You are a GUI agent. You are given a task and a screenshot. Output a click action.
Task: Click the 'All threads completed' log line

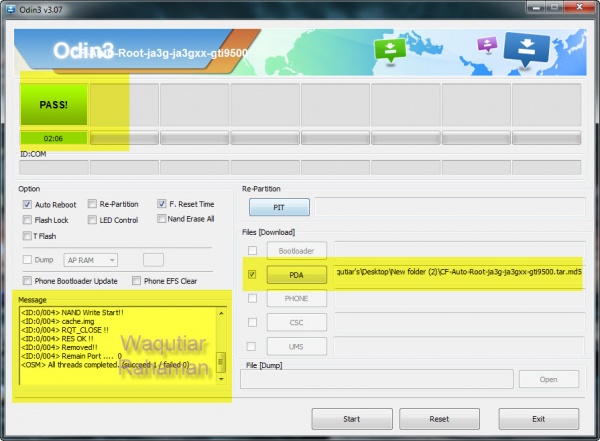tap(105, 365)
